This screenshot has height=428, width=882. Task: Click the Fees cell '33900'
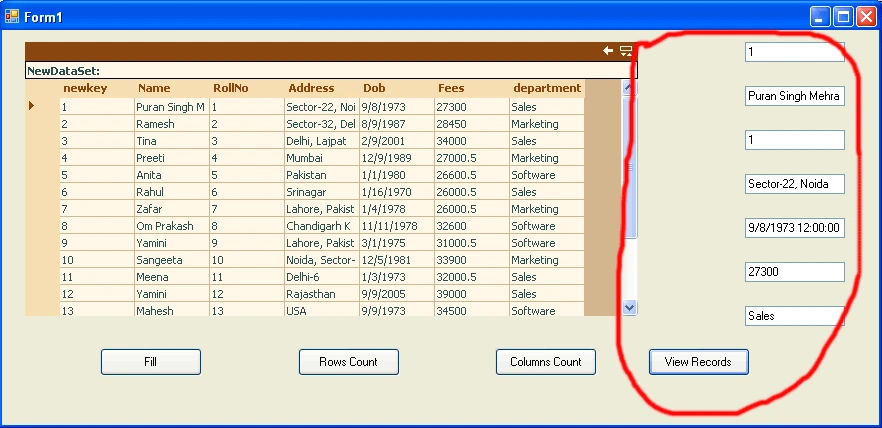tap(472, 260)
